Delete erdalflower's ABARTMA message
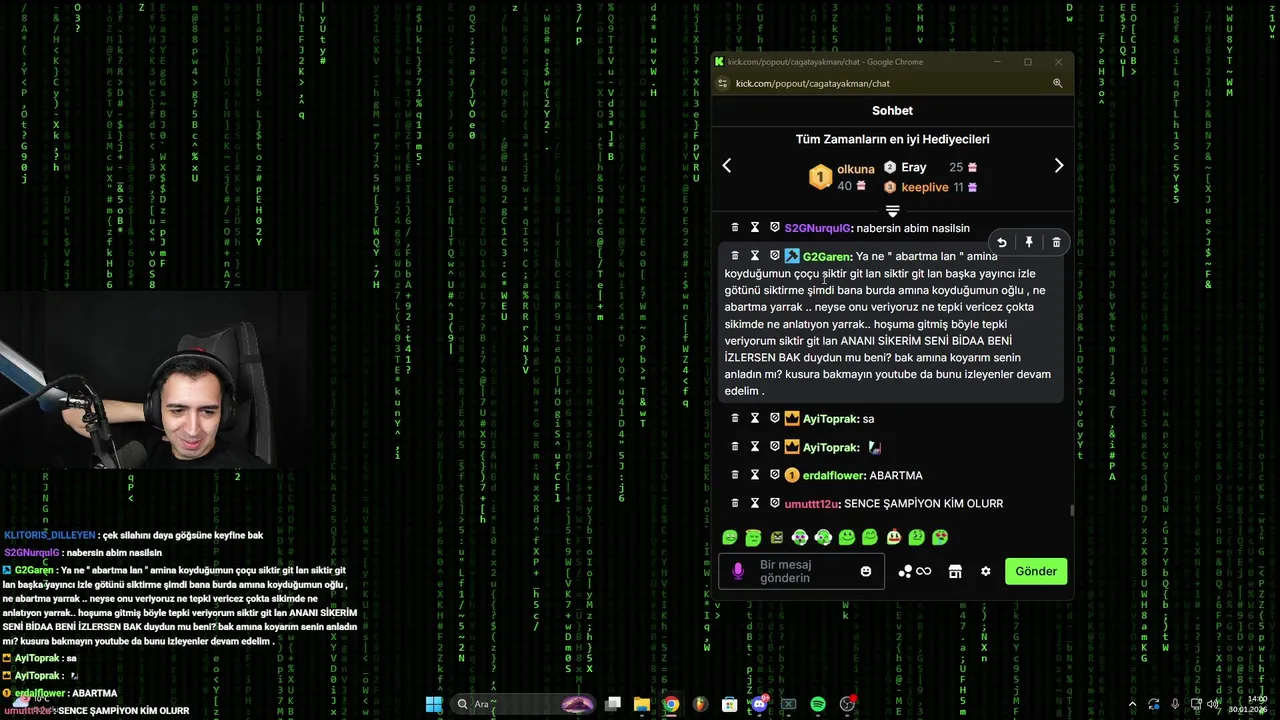 [735, 475]
